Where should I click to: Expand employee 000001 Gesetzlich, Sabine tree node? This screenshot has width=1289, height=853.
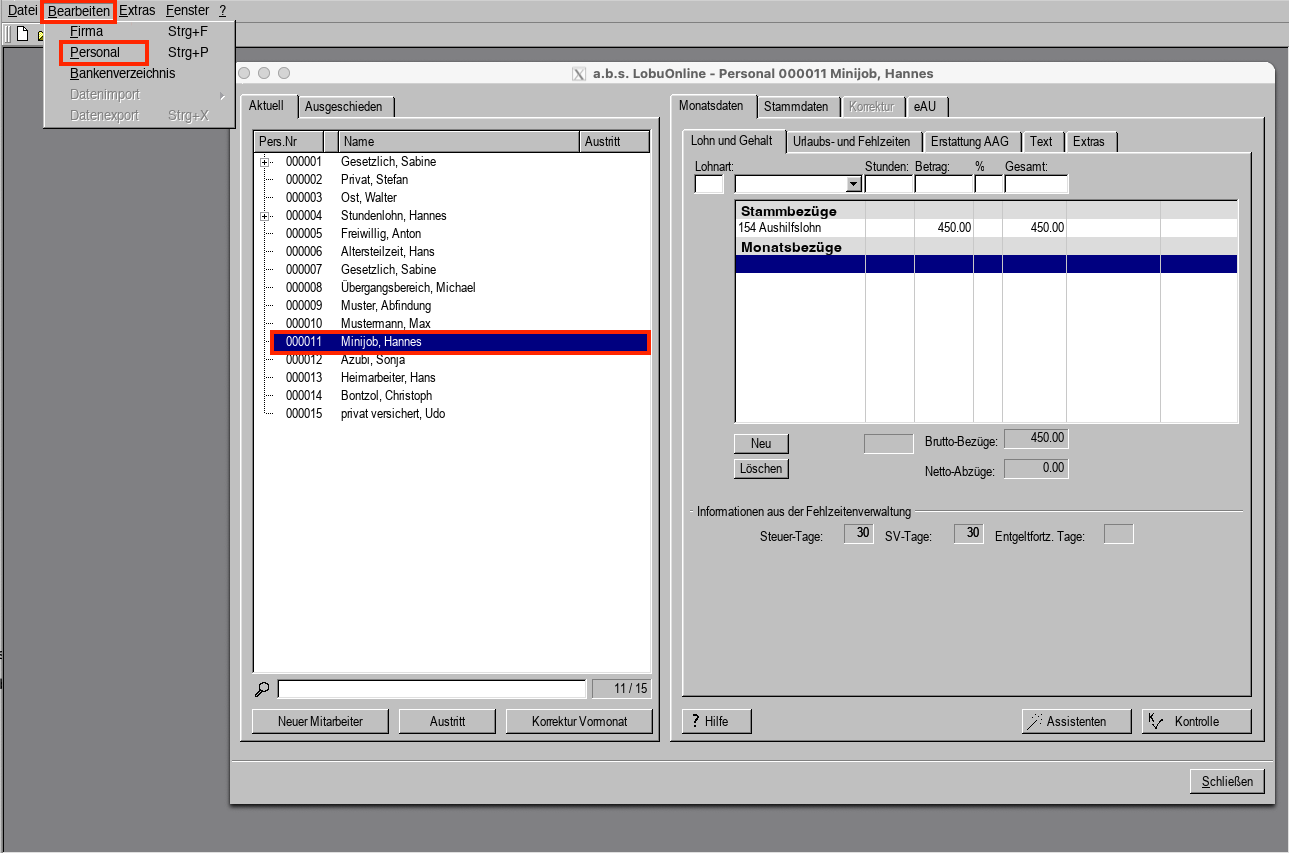click(x=264, y=162)
